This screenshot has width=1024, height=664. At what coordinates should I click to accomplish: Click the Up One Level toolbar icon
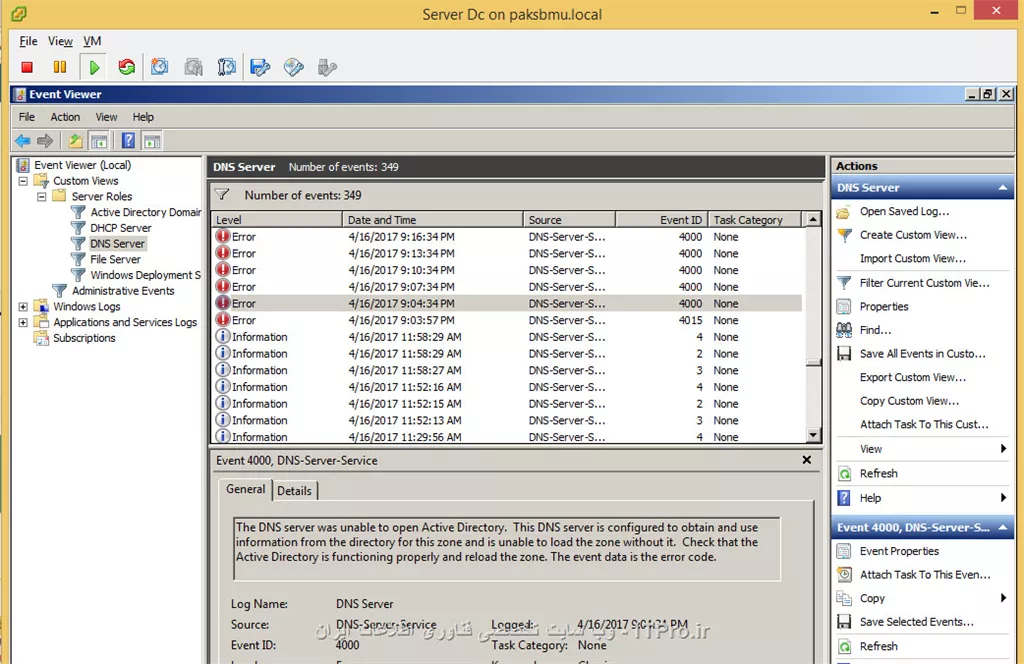pos(76,140)
